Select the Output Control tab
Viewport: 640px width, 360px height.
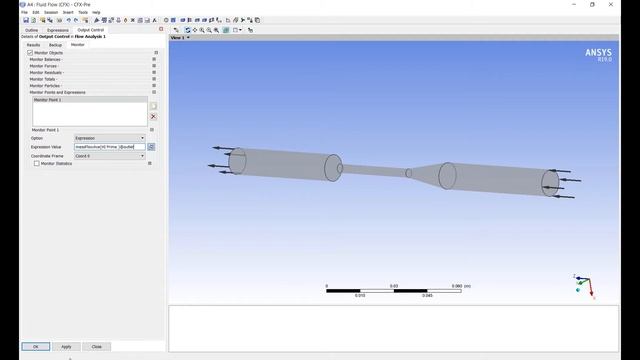(x=91, y=30)
